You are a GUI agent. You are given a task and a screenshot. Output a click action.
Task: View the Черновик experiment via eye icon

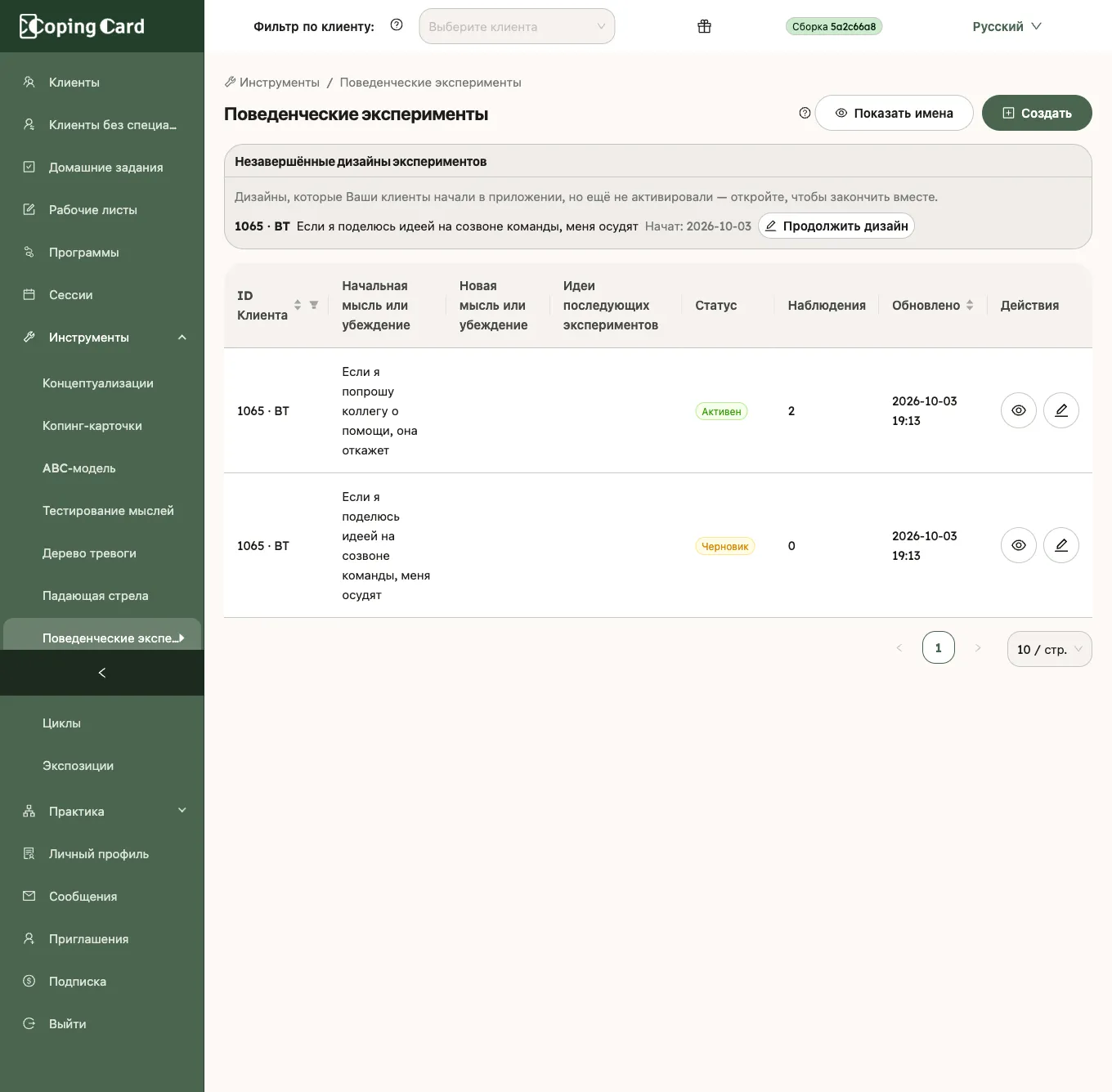(1019, 545)
